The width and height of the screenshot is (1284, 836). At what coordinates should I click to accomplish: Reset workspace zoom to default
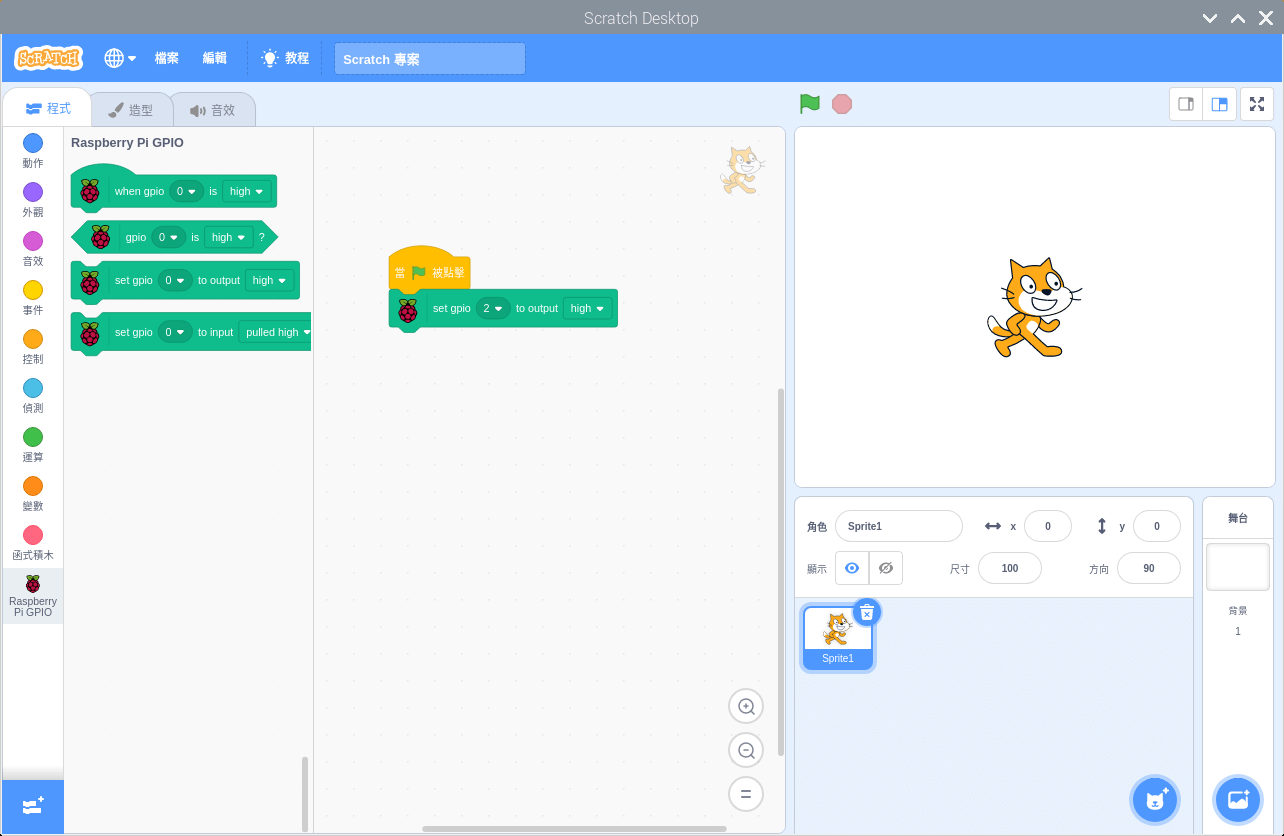pyautogui.click(x=746, y=795)
